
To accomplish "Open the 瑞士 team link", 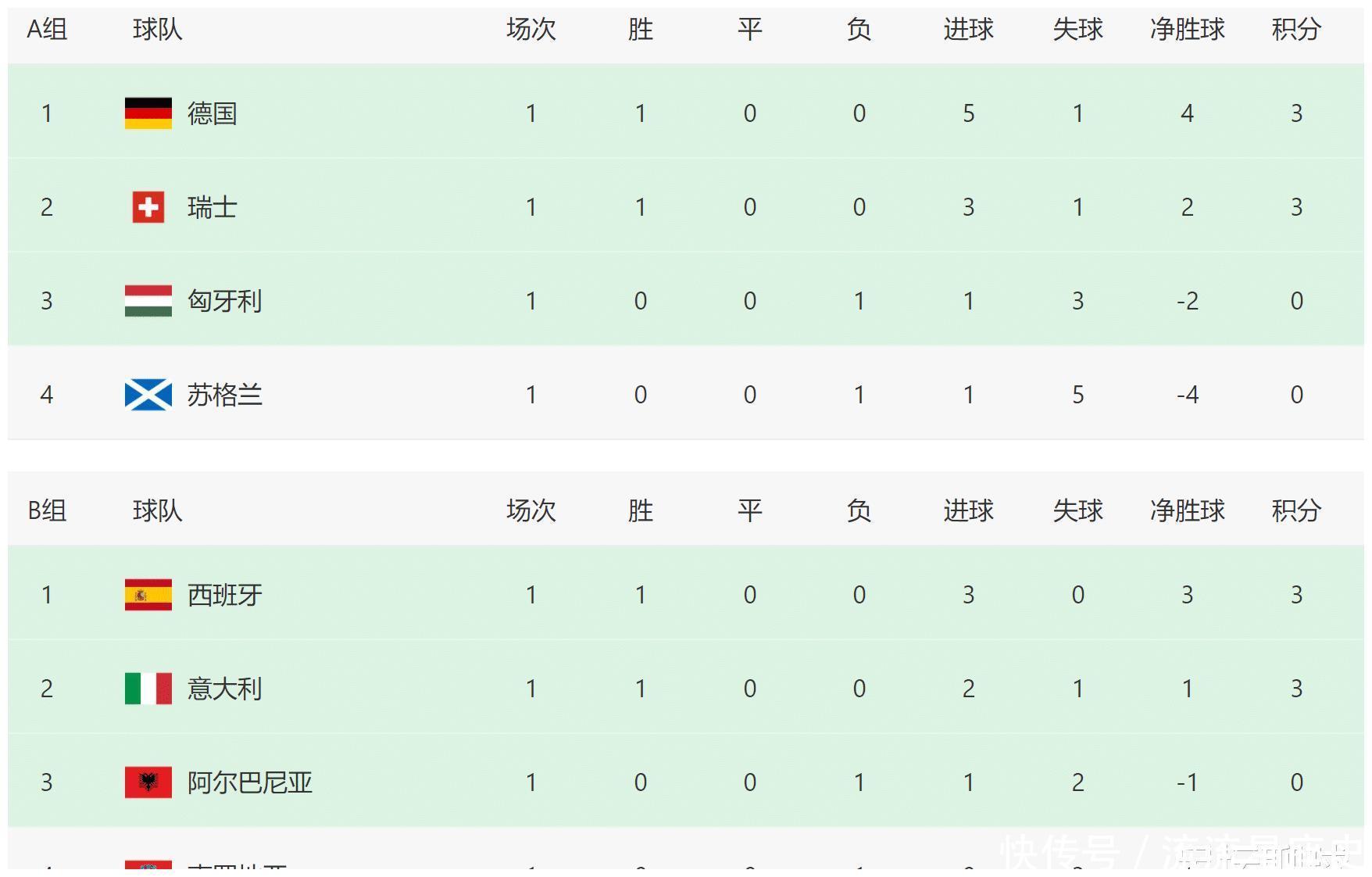I will coord(212,207).
